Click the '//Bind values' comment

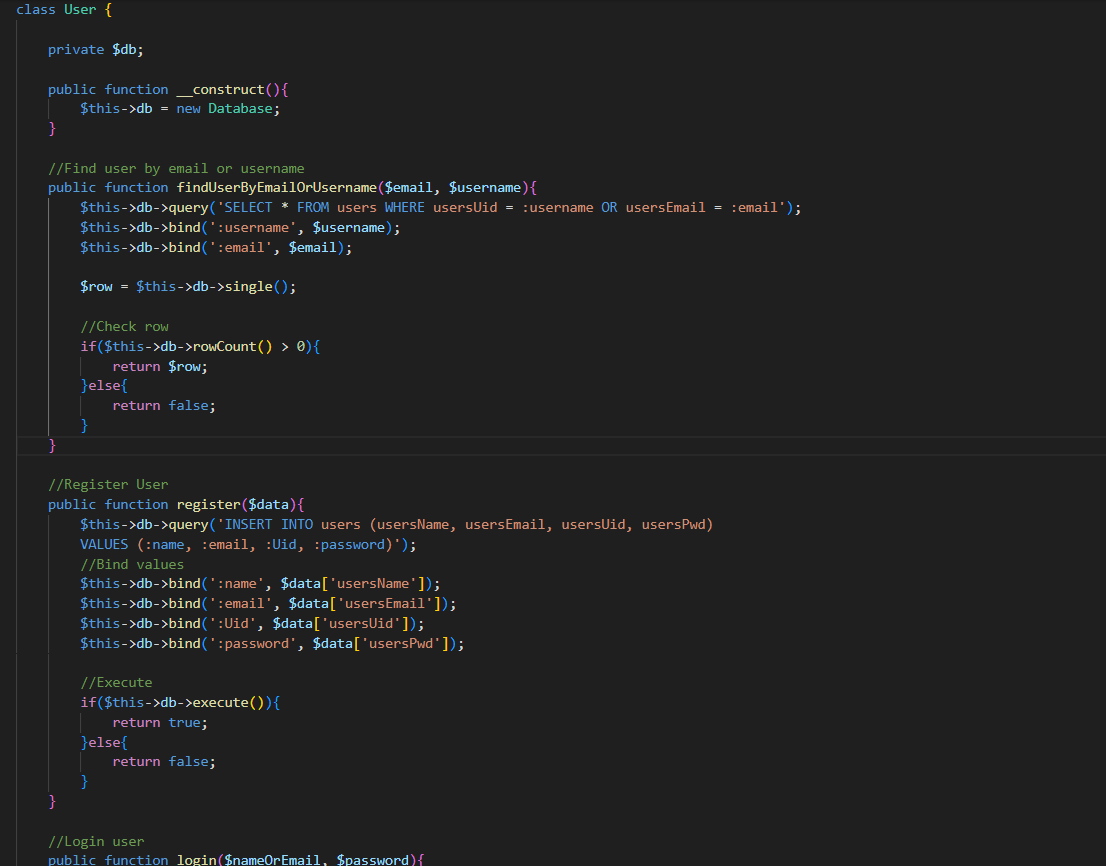pyautogui.click(x=132, y=564)
